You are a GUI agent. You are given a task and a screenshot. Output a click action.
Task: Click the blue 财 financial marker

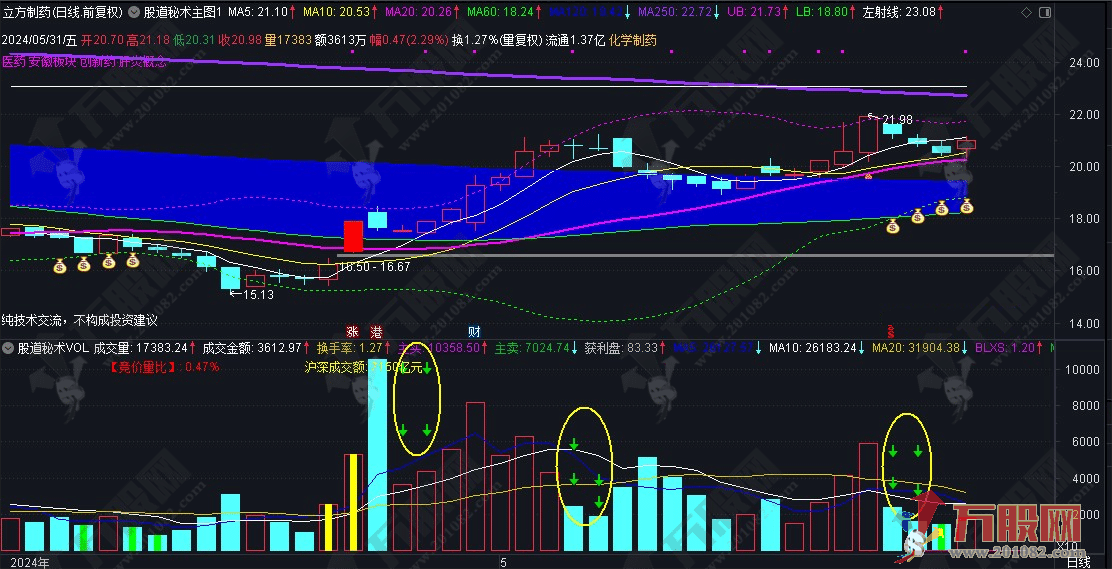474,331
